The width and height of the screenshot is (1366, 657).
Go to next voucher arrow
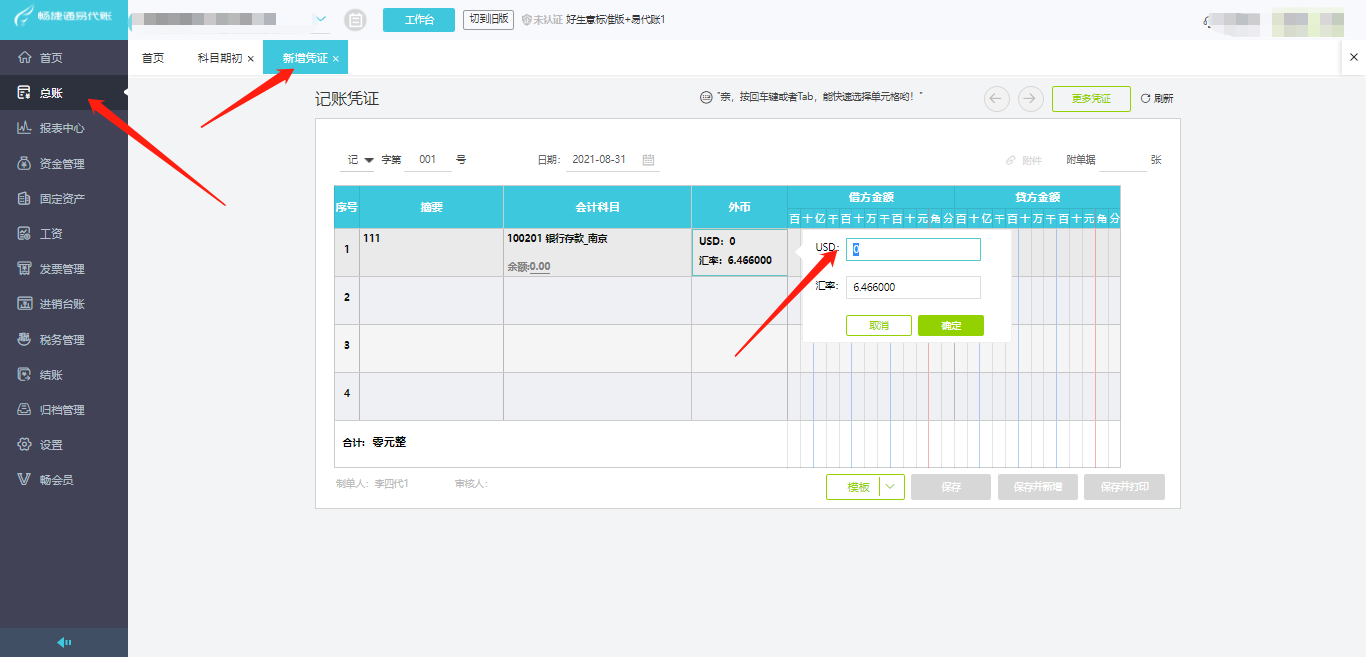pos(1031,99)
